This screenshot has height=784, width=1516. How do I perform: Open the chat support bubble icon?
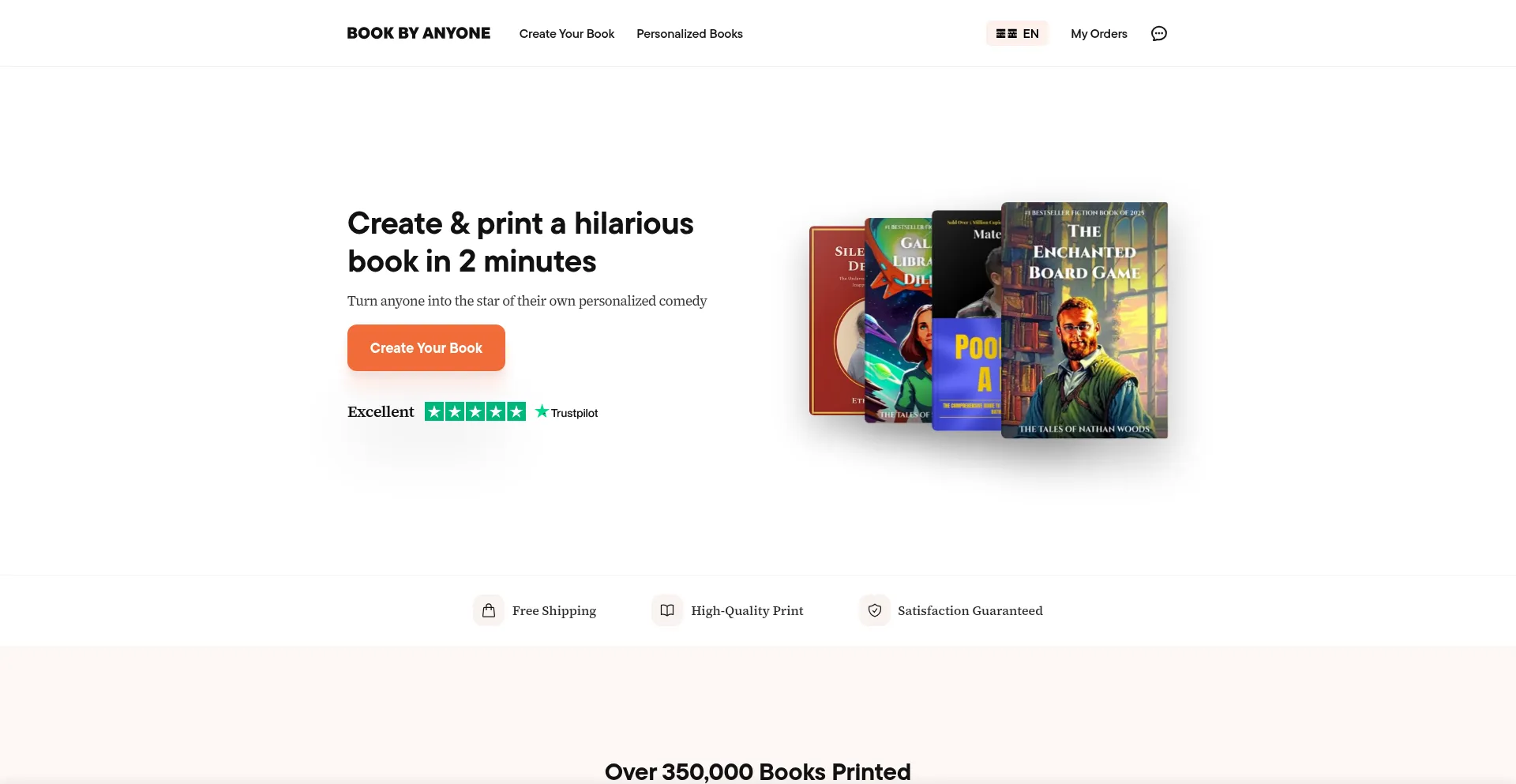point(1158,33)
